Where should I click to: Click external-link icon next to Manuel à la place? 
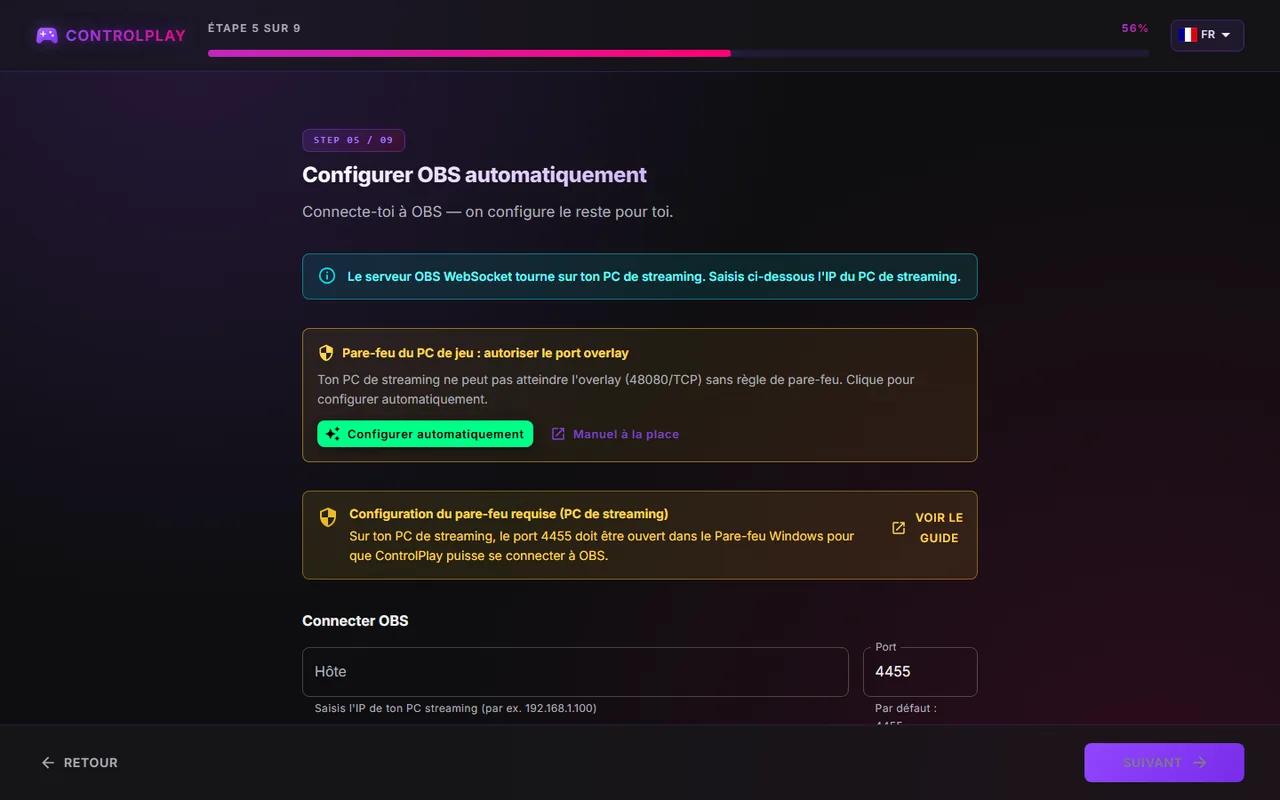[559, 434]
